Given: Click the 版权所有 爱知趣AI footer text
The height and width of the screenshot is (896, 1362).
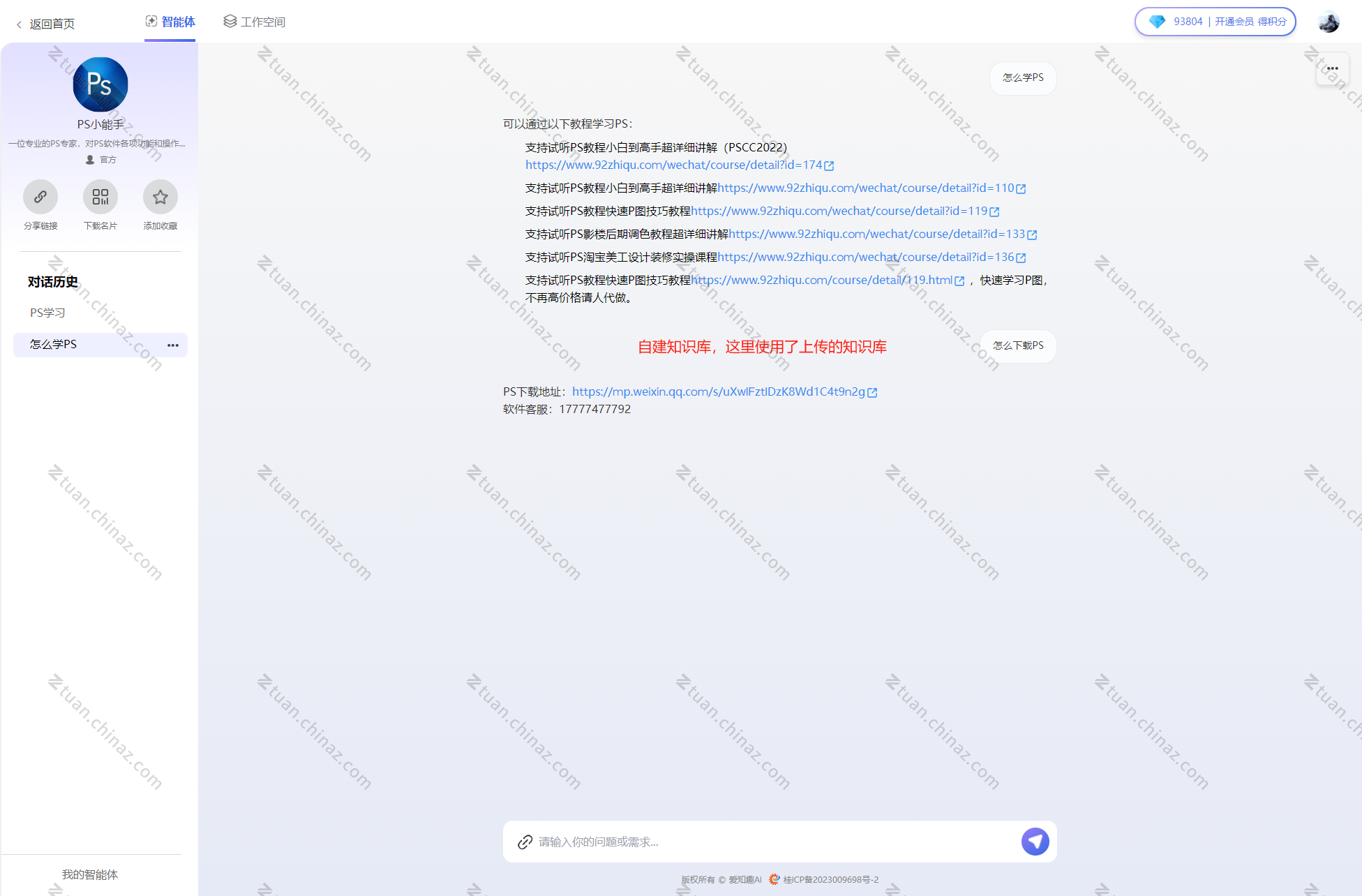Looking at the screenshot, I should tap(721, 879).
